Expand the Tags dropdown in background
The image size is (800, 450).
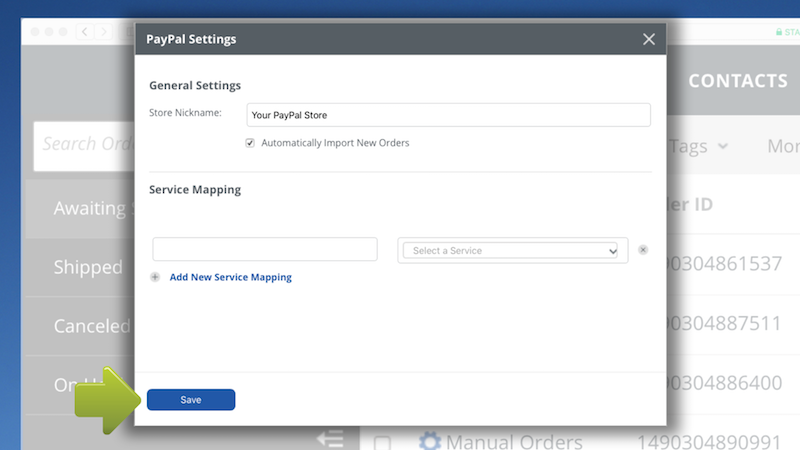click(x=698, y=146)
